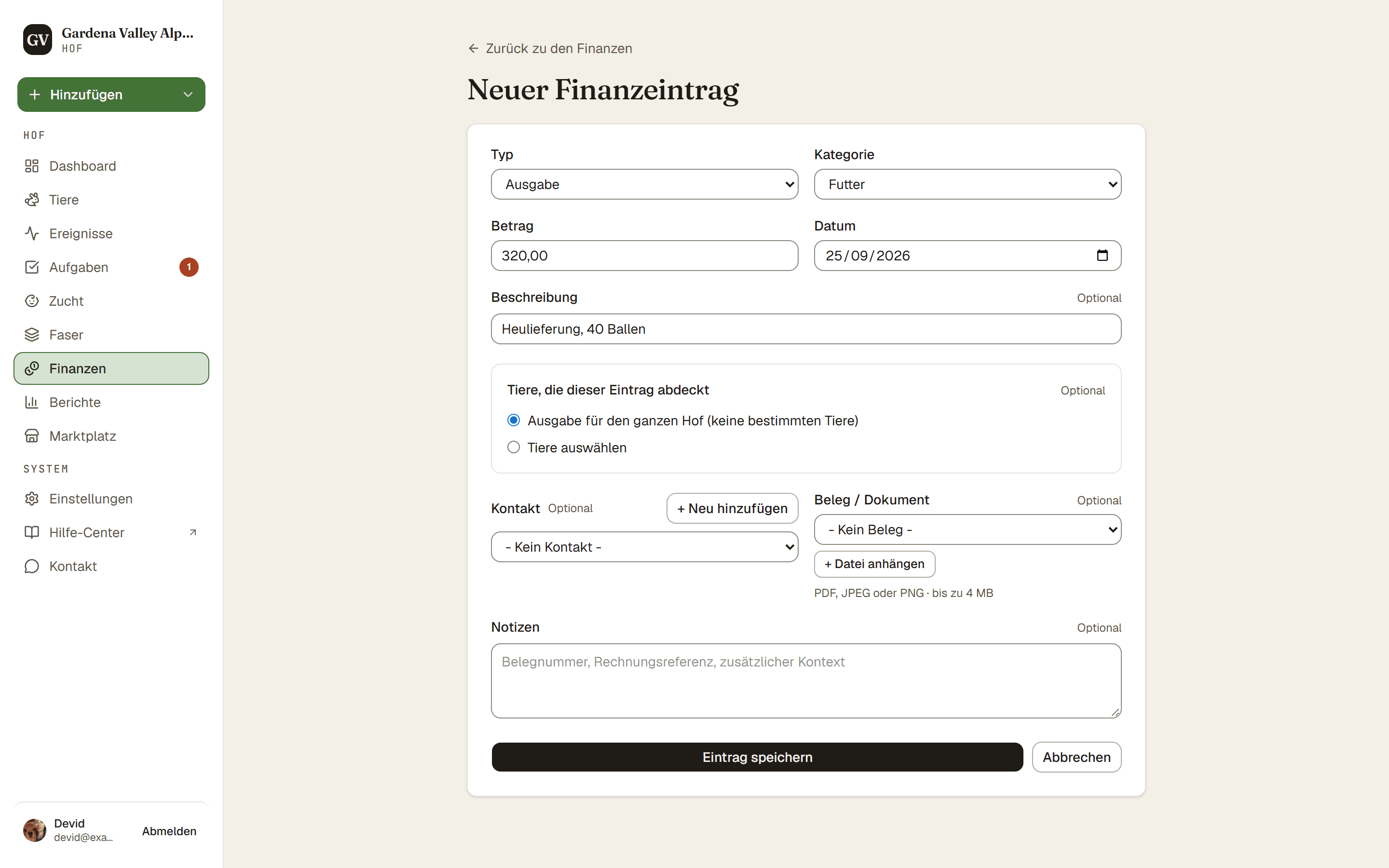The height and width of the screenshot is (868, 1389).
Task: Open the Datum calendar picker icon
Action: coord(1102,256)
